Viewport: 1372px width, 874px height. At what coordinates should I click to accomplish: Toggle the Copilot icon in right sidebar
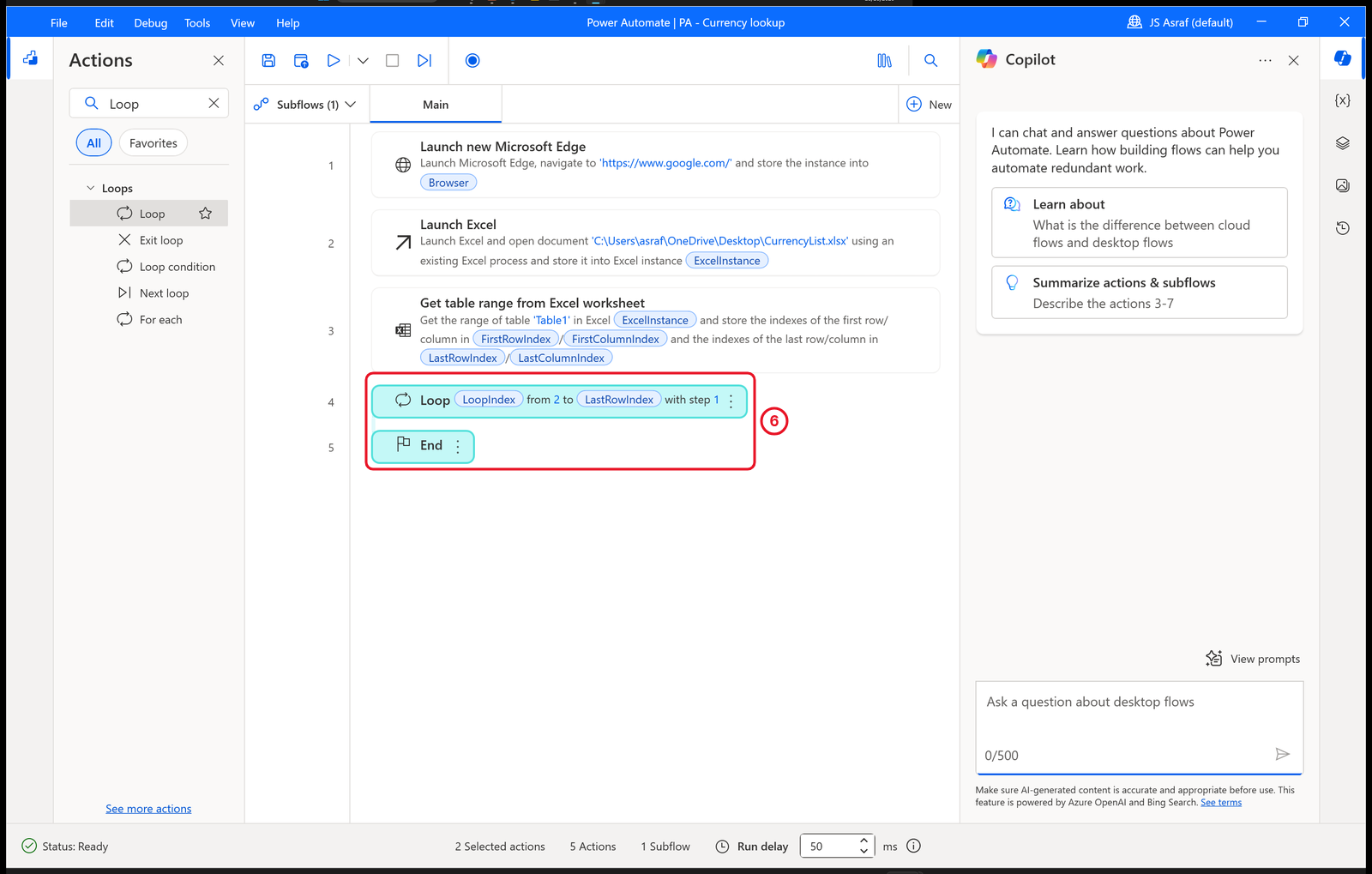click(1343, 58)
